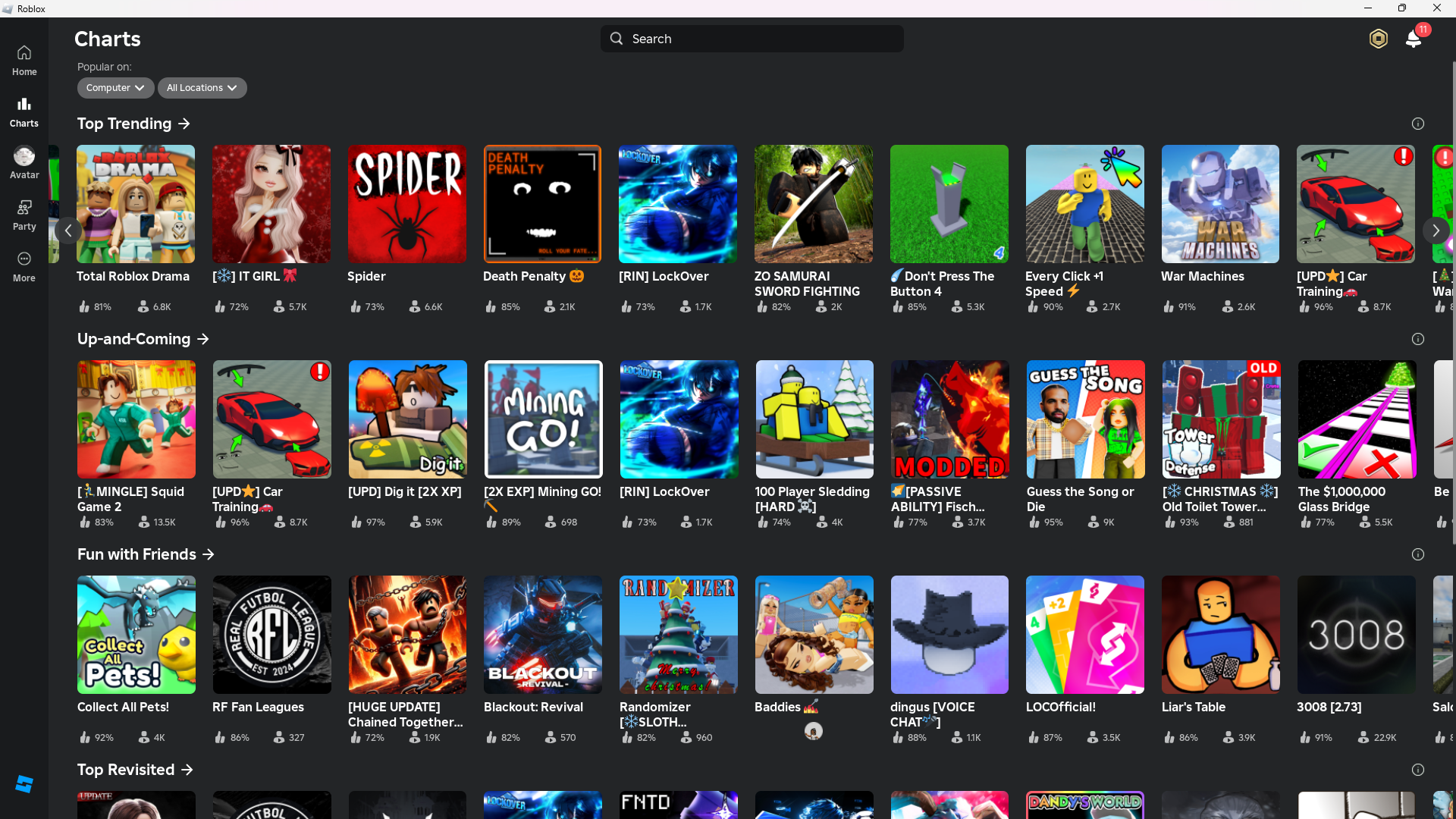Expand the All Locations dropdown
1456x819 pixels.
click(202, 88)
